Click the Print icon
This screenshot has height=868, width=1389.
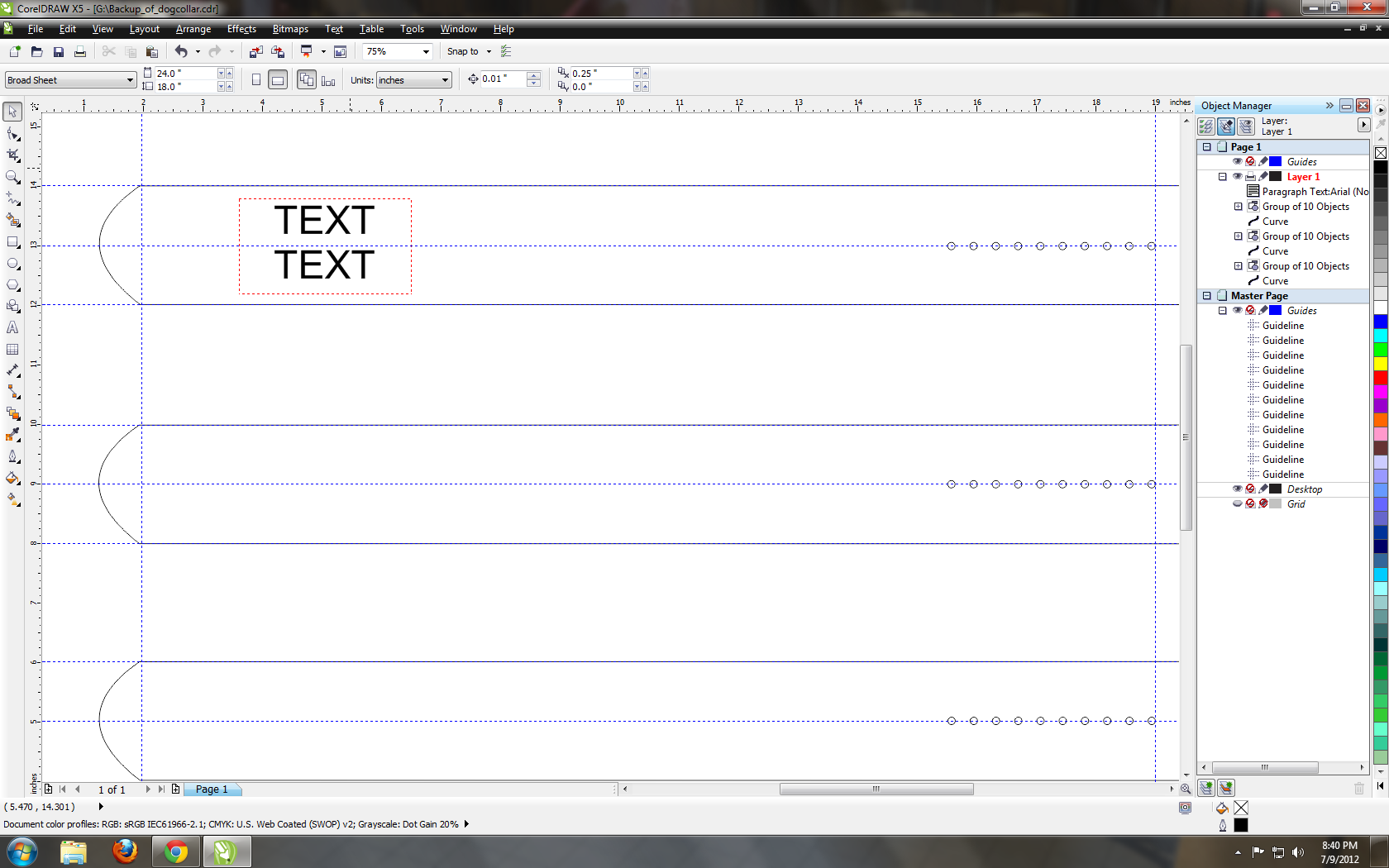80,51
